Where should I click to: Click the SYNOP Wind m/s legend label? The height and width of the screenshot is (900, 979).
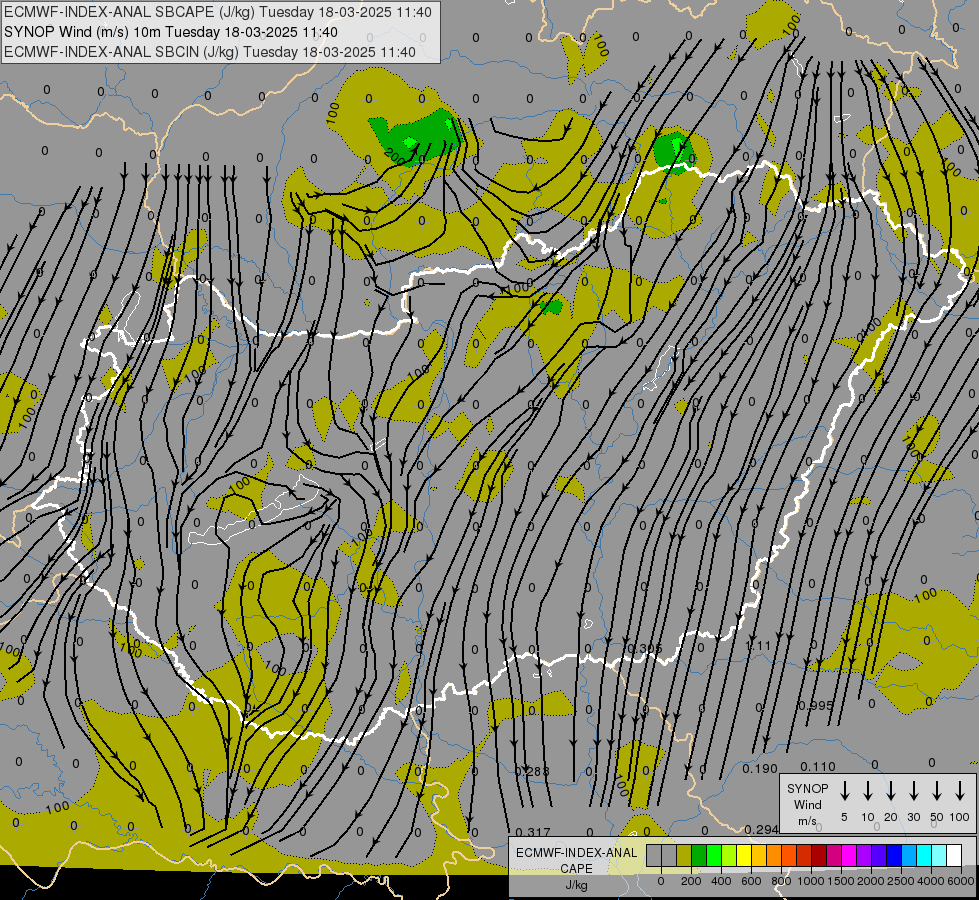point(807,804)
